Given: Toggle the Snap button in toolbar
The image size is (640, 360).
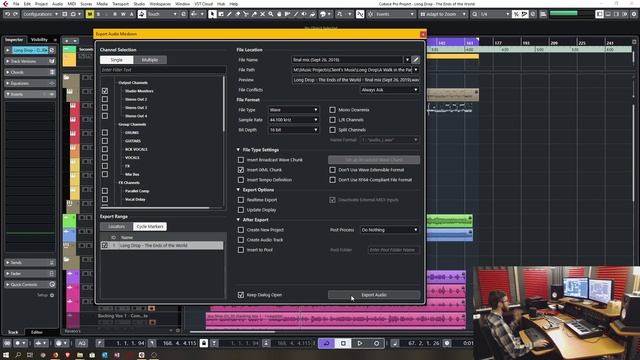Looking at the screenshot, I should (360, 14).
